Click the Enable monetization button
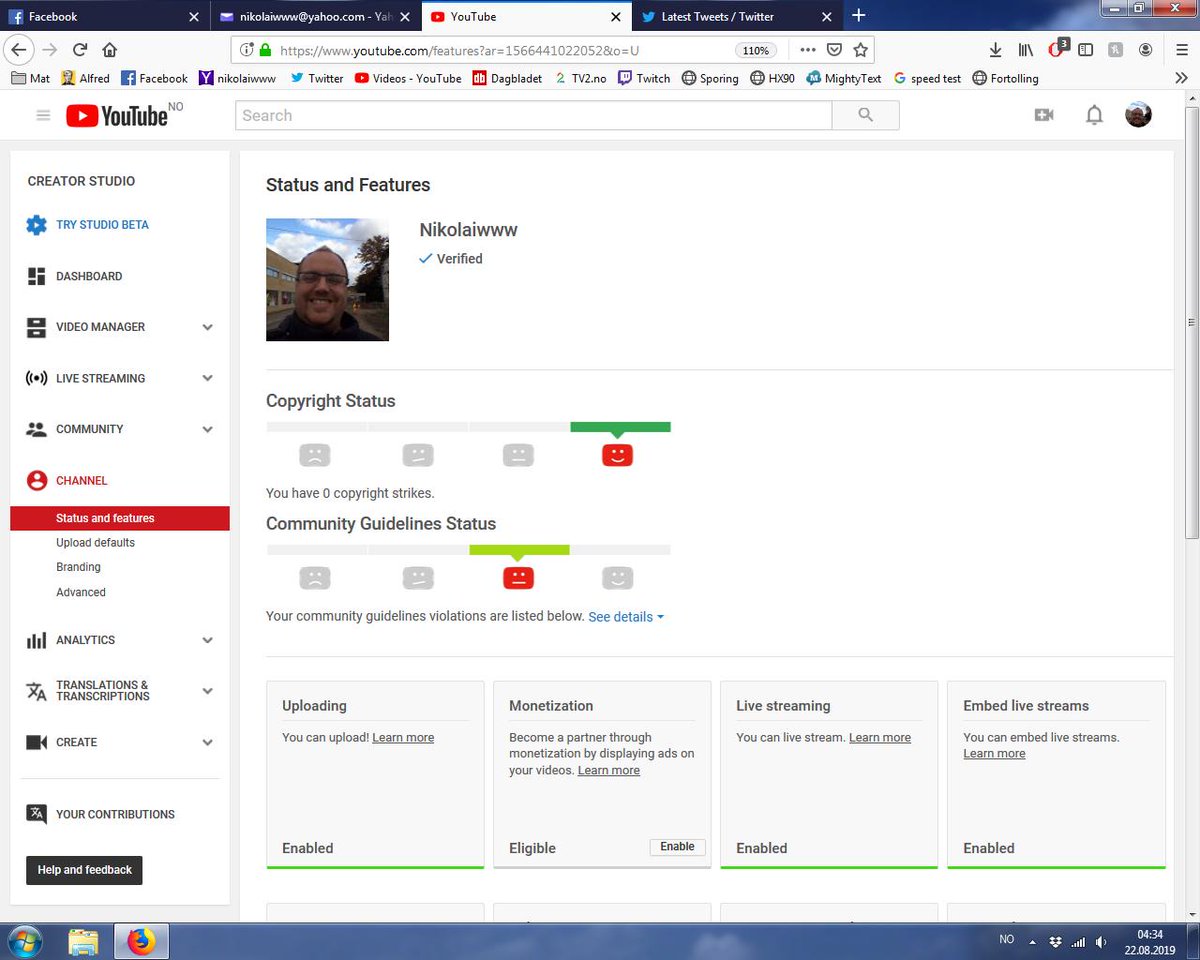 coord(677,847)
